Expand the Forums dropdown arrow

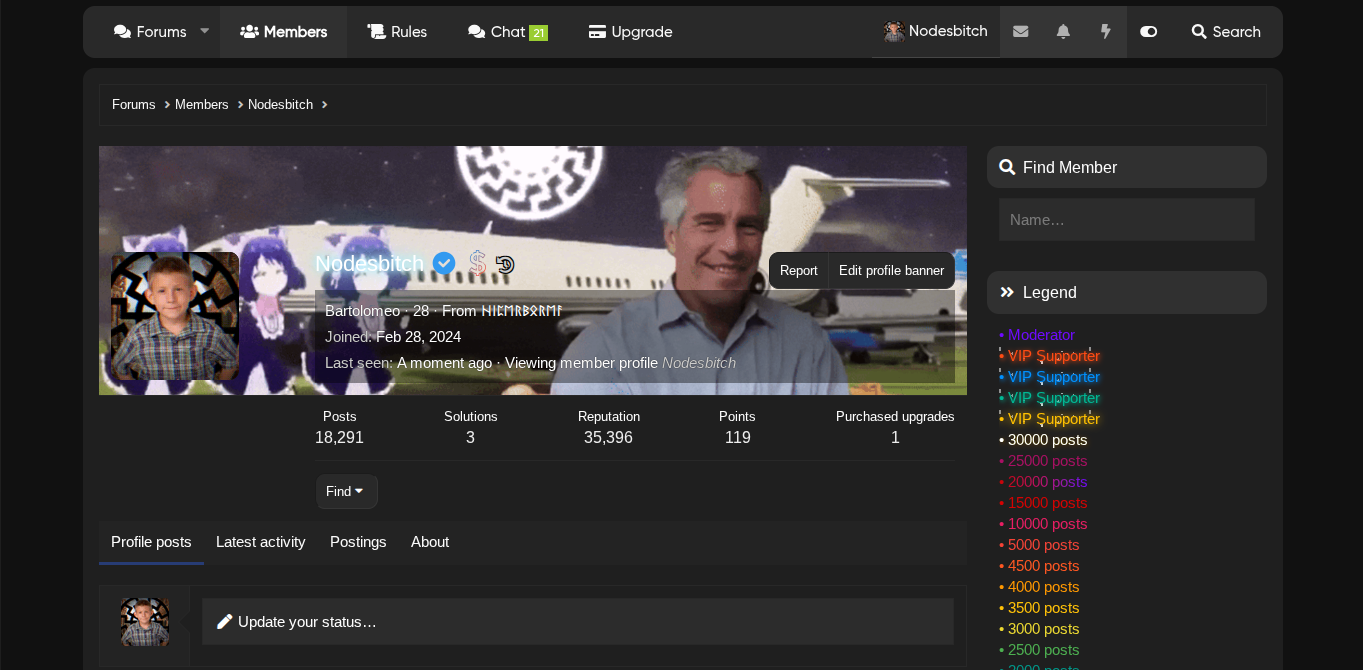click(x=205, y=31)
